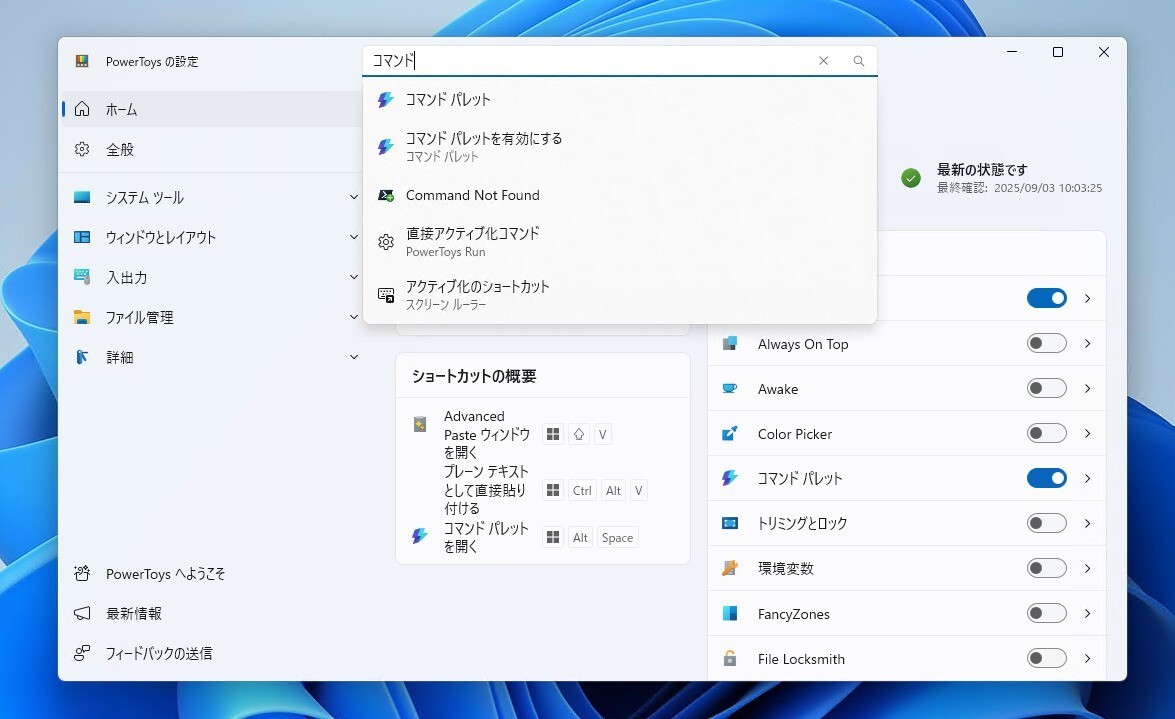Click the FancyZones module icon
The width and height of the screenshot is (1175, 719).
pos(730,613)
